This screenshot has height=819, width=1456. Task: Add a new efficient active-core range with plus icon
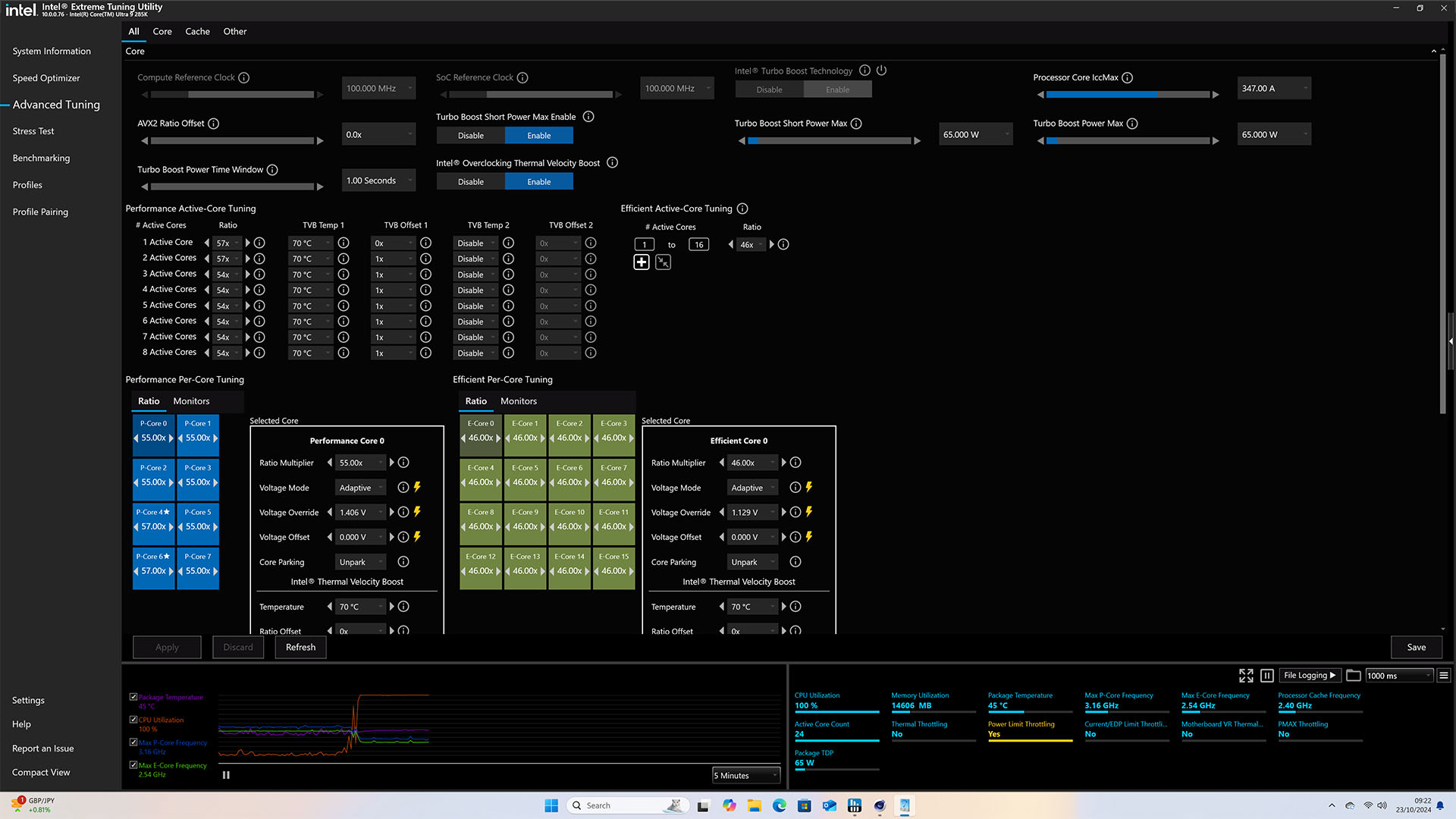[x=642, y=262]
